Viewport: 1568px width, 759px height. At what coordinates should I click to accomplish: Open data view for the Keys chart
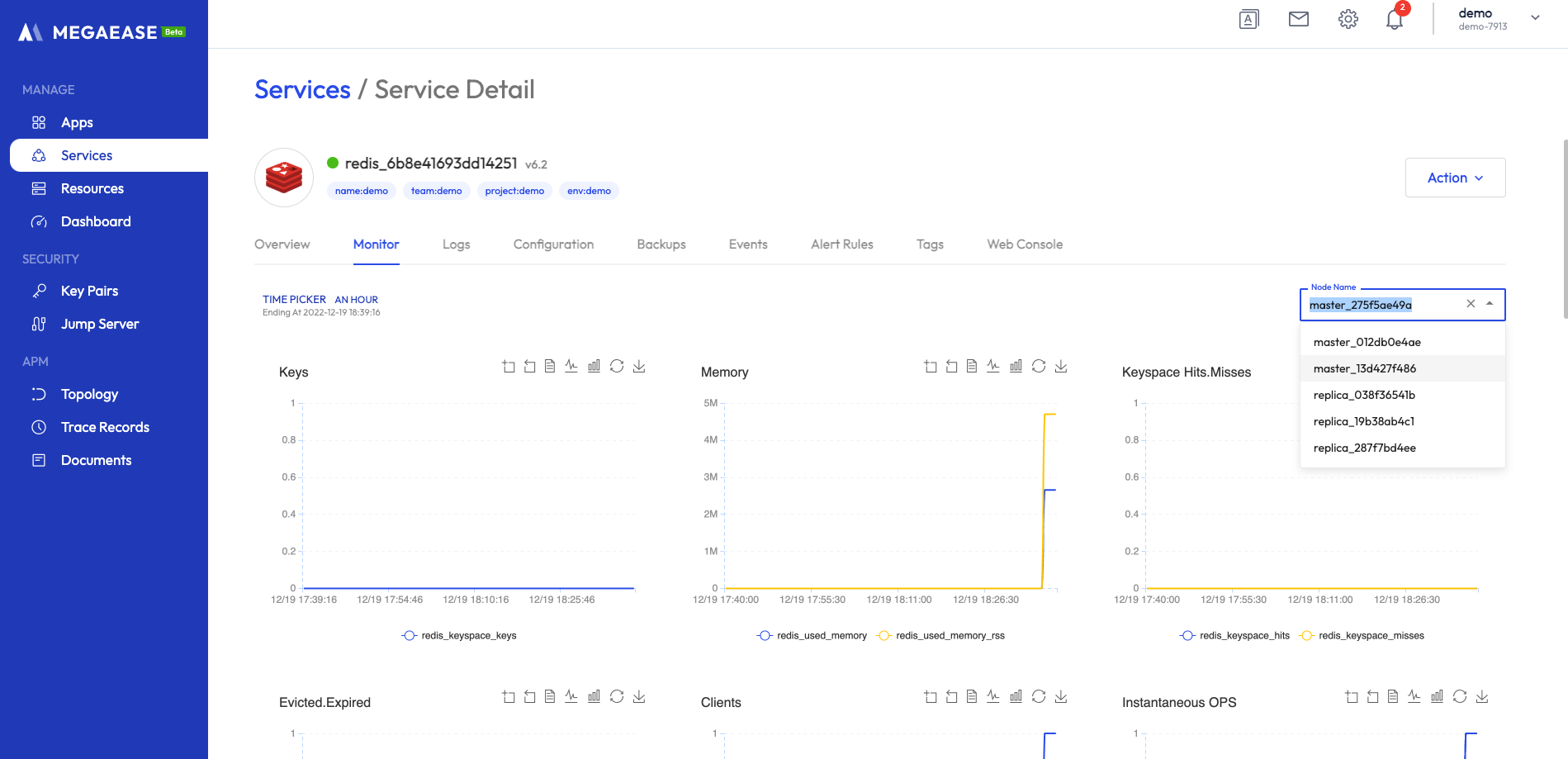tap(550, 366)
